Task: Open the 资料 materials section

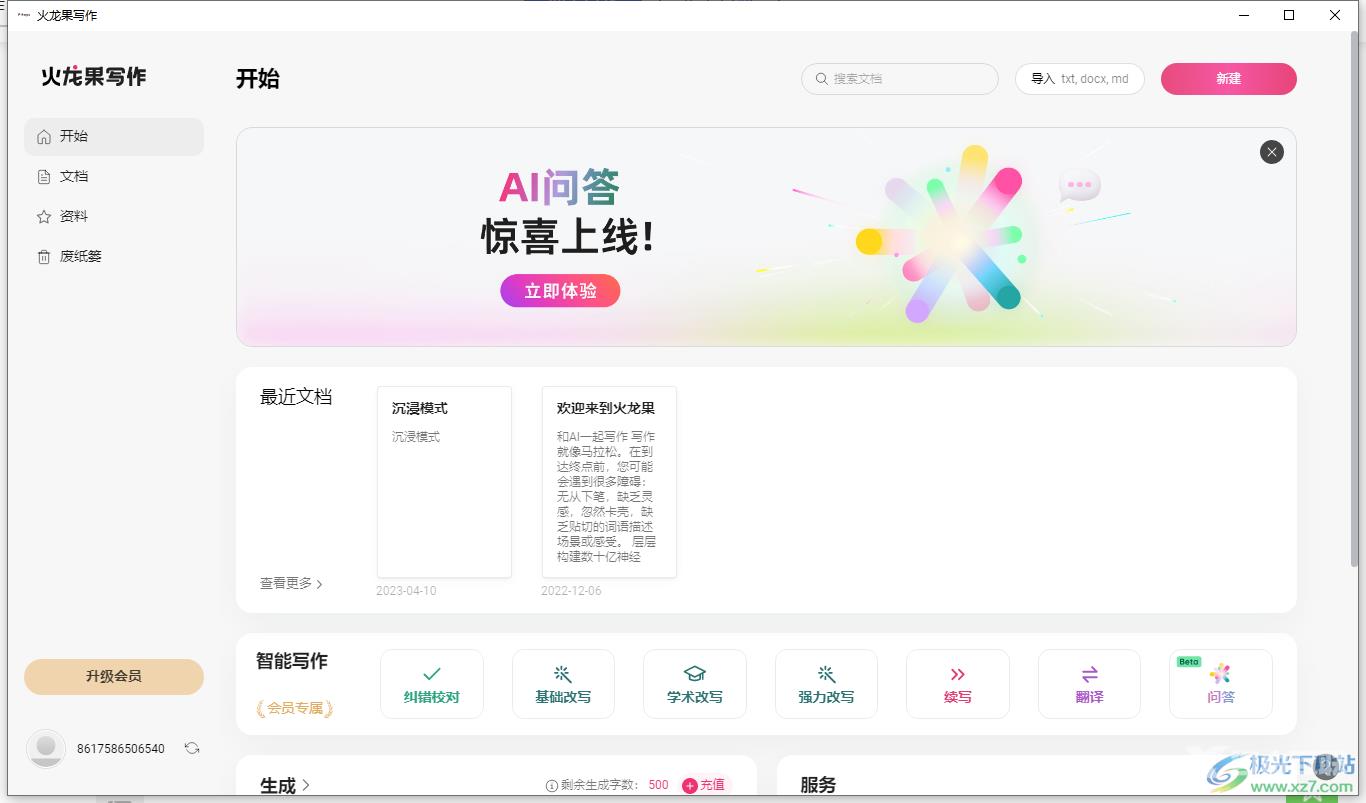Action: click(x=114, y=217)
